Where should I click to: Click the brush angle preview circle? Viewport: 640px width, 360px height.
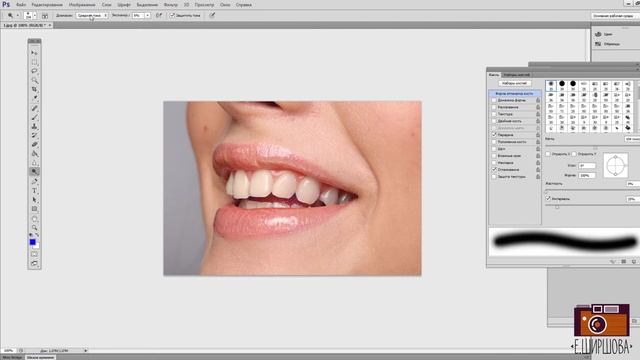pyautogui.click(x=616, y=165)
